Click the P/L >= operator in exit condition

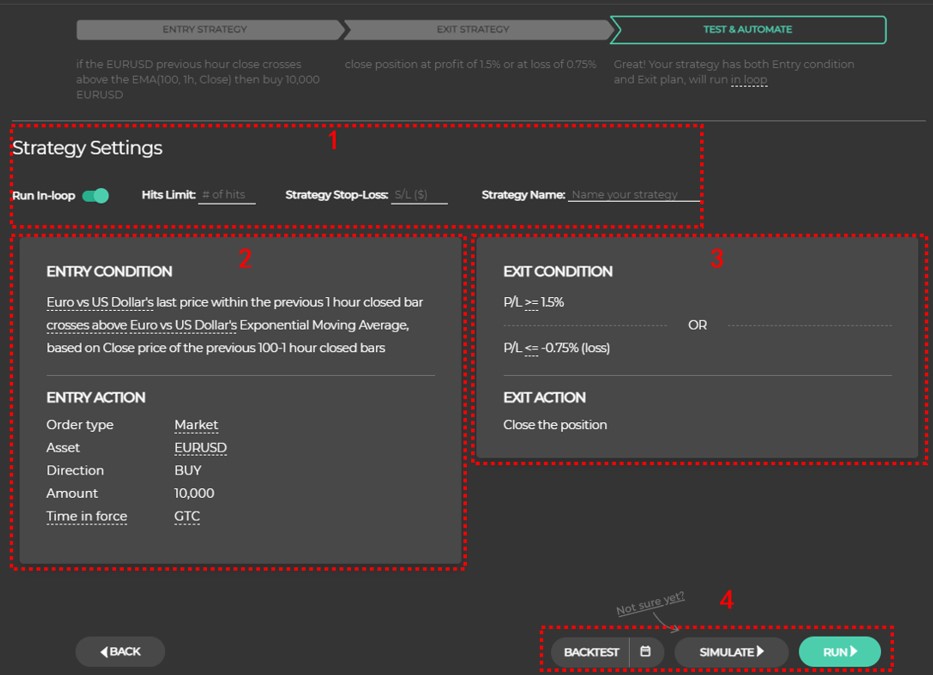531,302
